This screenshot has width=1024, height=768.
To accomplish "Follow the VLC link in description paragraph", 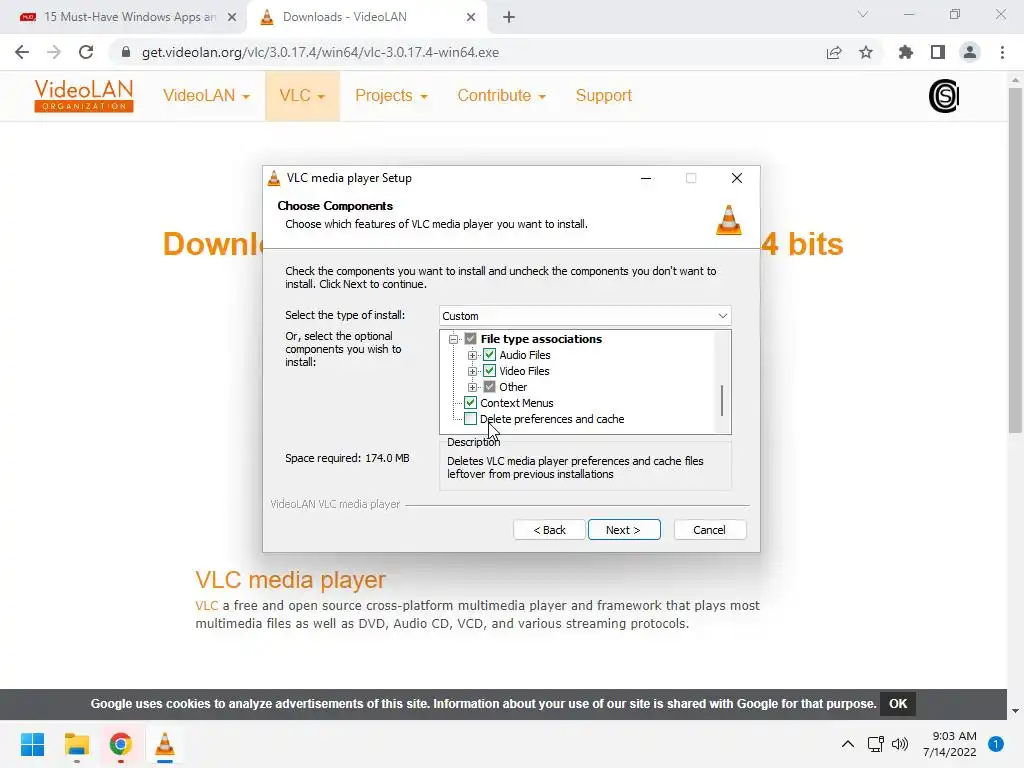I will (206, 605).
